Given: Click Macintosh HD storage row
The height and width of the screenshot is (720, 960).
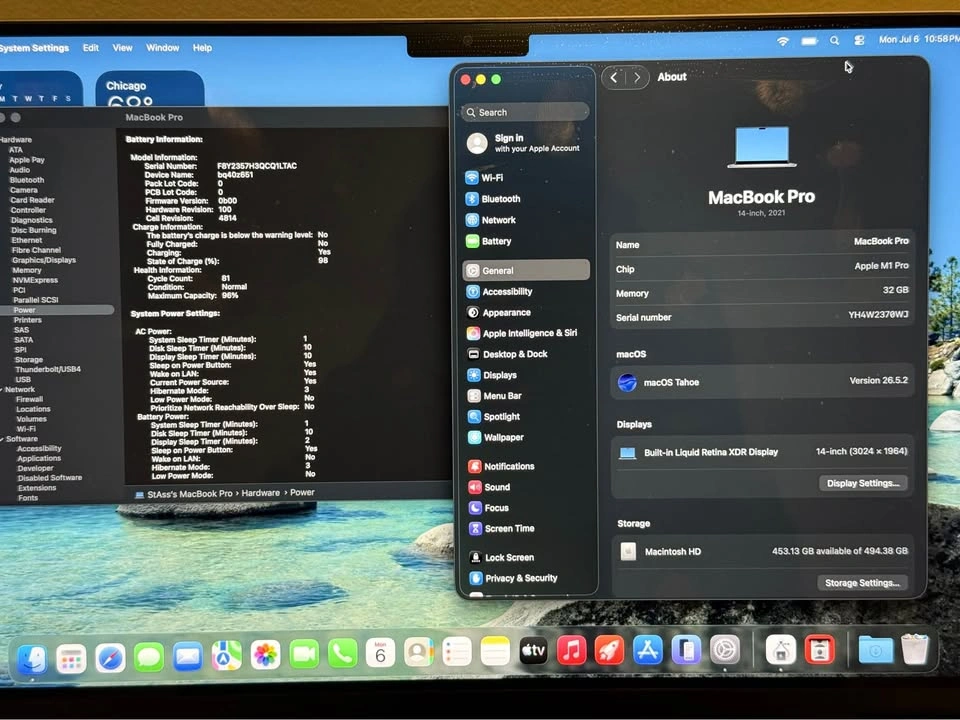Looking at the screenshot, I should pyautogui.click(x=762, y=551).
